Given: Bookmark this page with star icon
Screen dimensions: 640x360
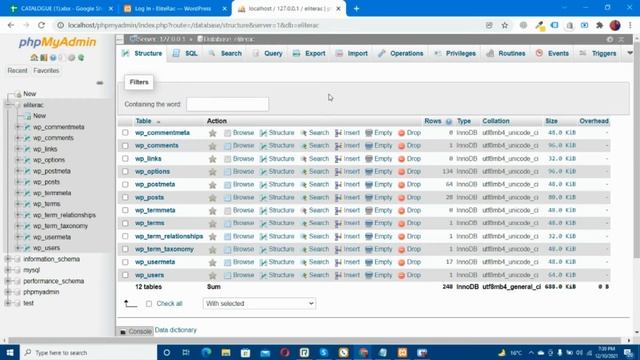Looking at the screenshot, I should (x=504, y=25).
